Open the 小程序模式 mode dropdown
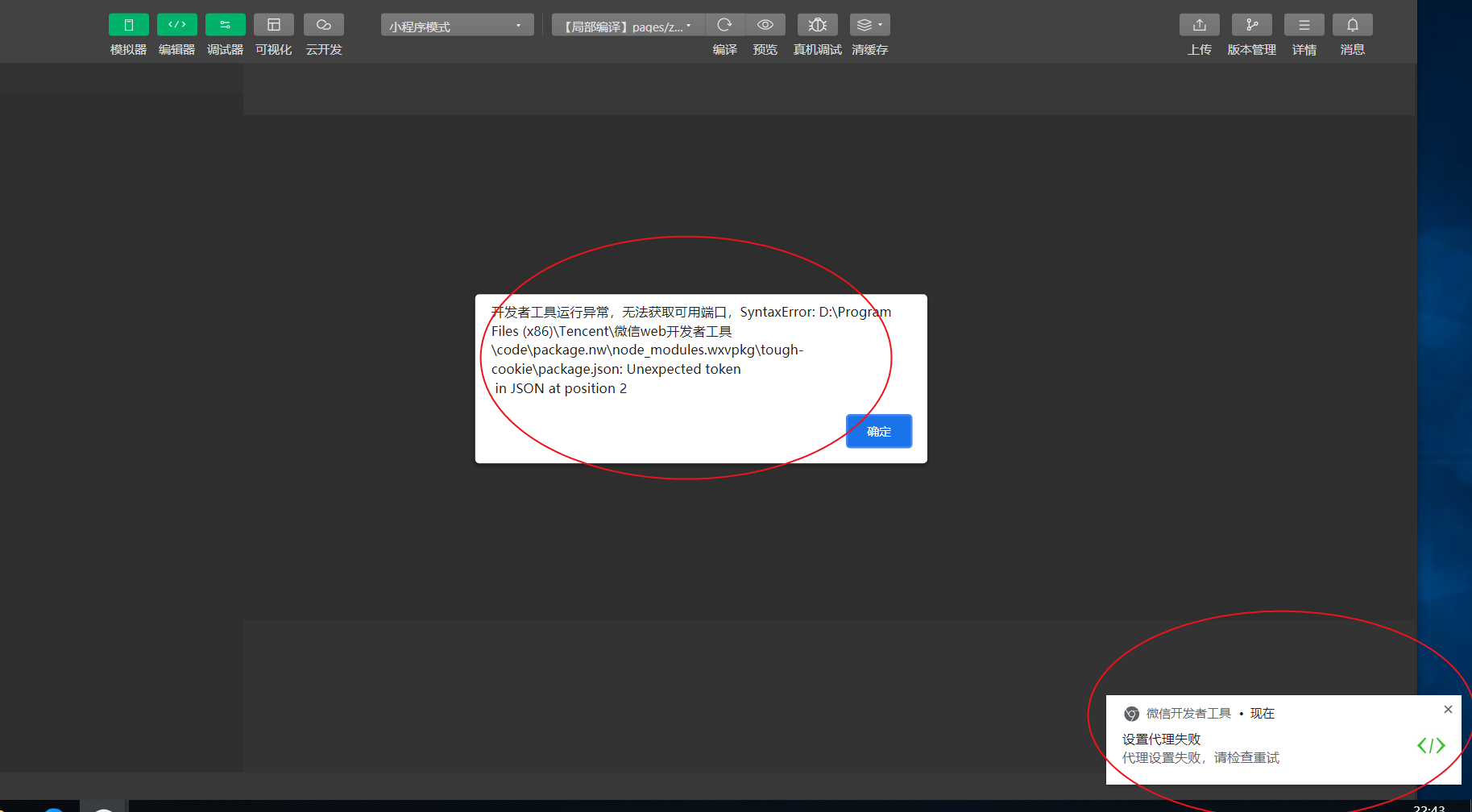 [457, 25]
